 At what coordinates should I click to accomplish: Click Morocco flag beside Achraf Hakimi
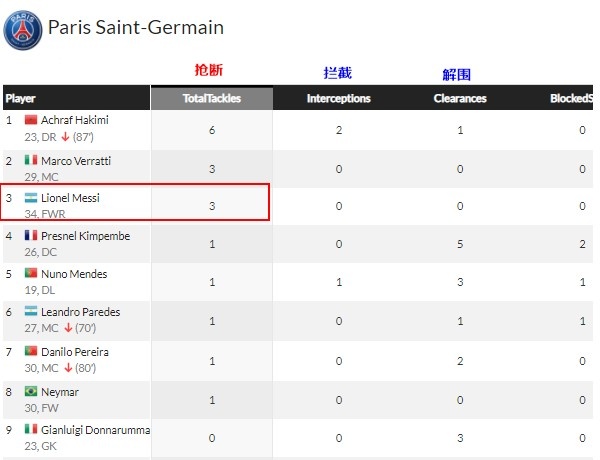click(x=31, y=120)
